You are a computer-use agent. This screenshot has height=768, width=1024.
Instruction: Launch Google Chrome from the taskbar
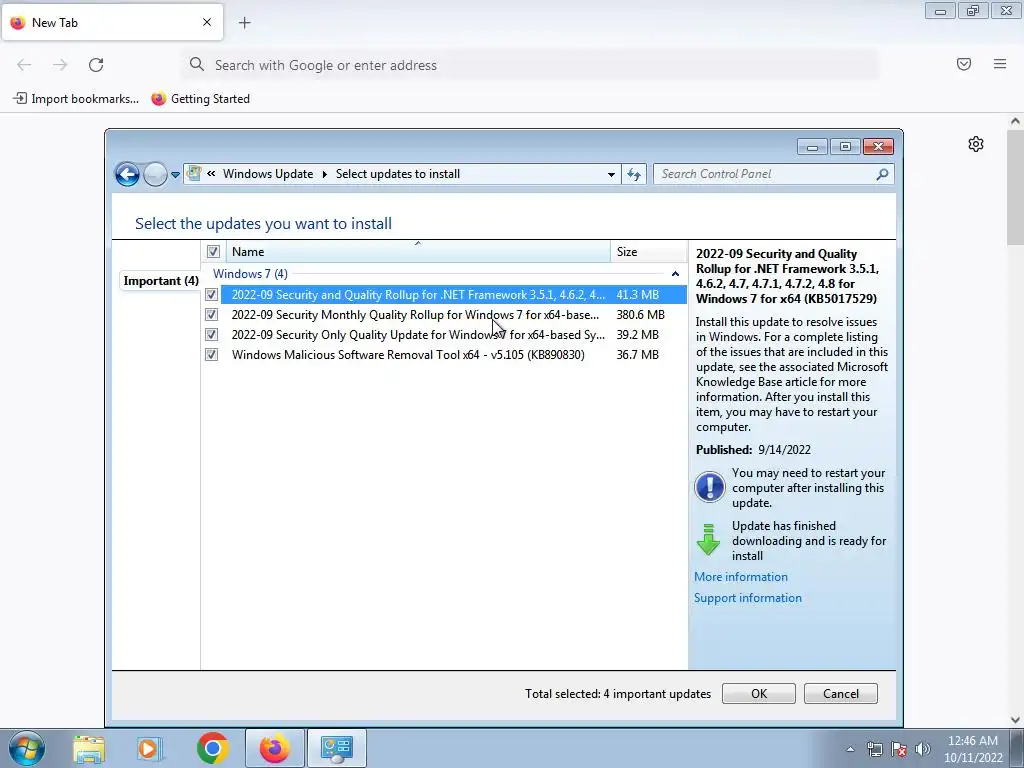click(212, 748)
